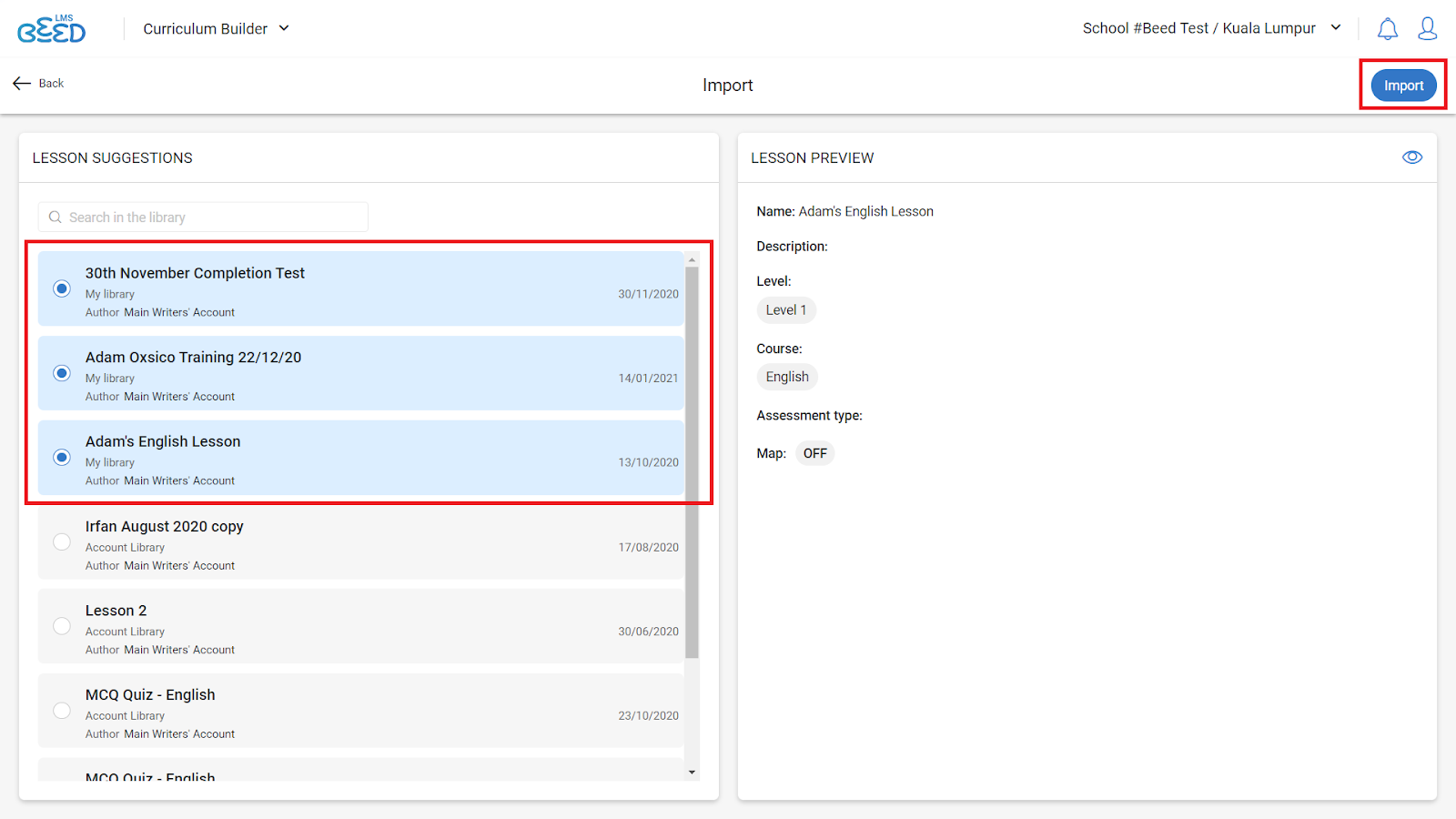
Task: Click the lesson list scrollbar thumb
Action: [692, 462]
